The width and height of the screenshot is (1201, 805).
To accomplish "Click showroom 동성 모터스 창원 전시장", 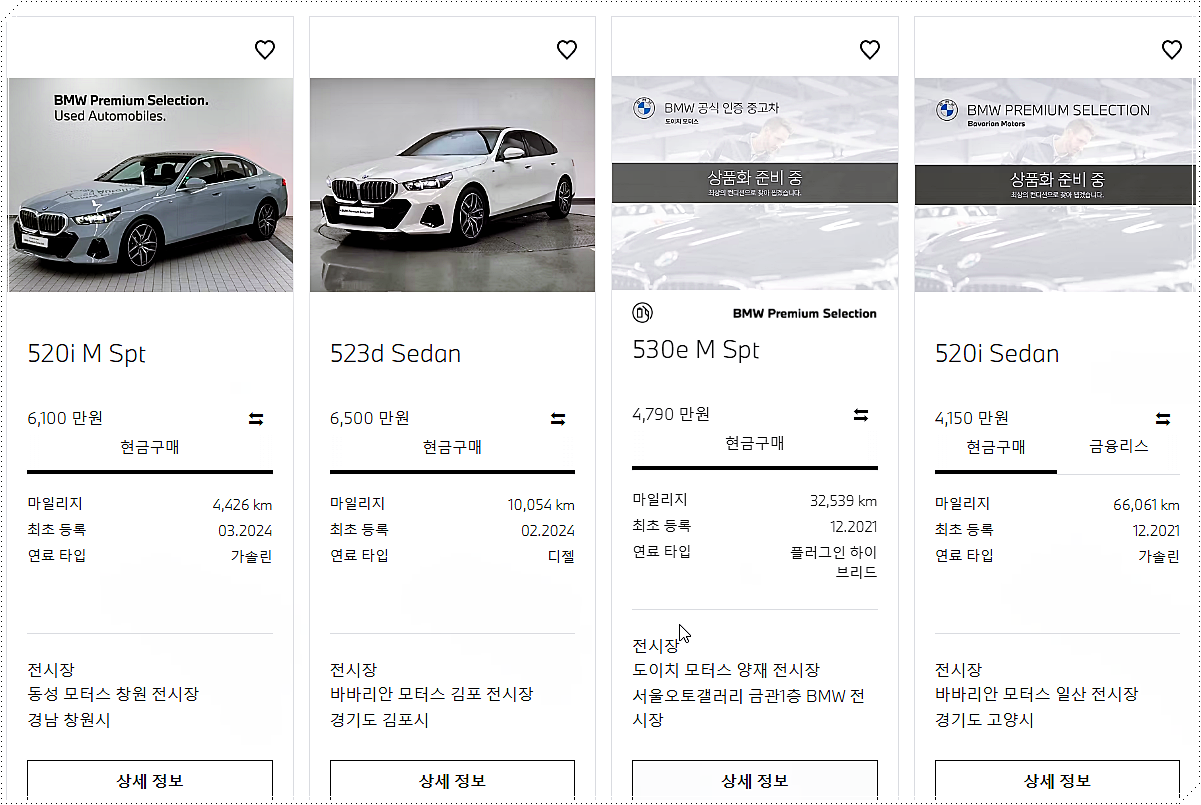I will [x=113, y=694].
